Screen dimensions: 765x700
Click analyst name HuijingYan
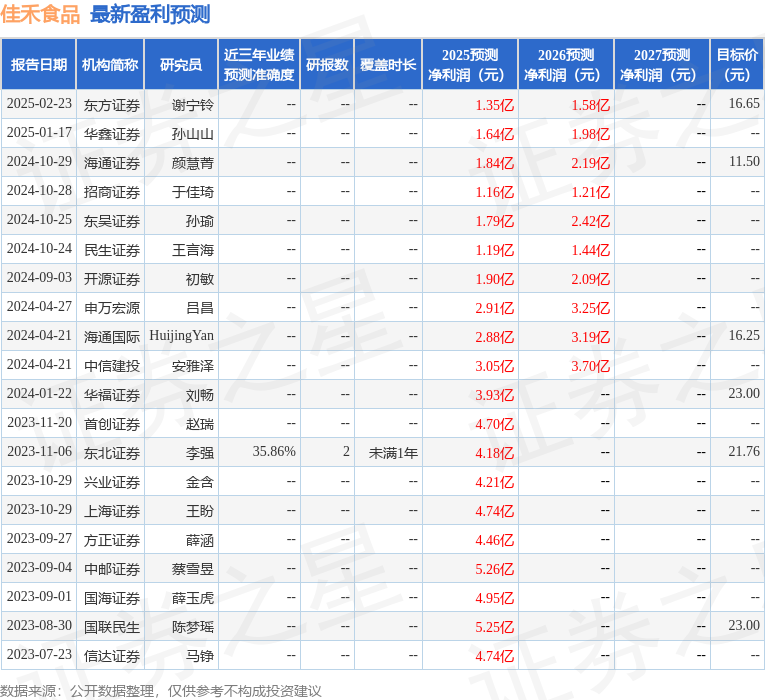pyautogui.click(x=181, y=336)
